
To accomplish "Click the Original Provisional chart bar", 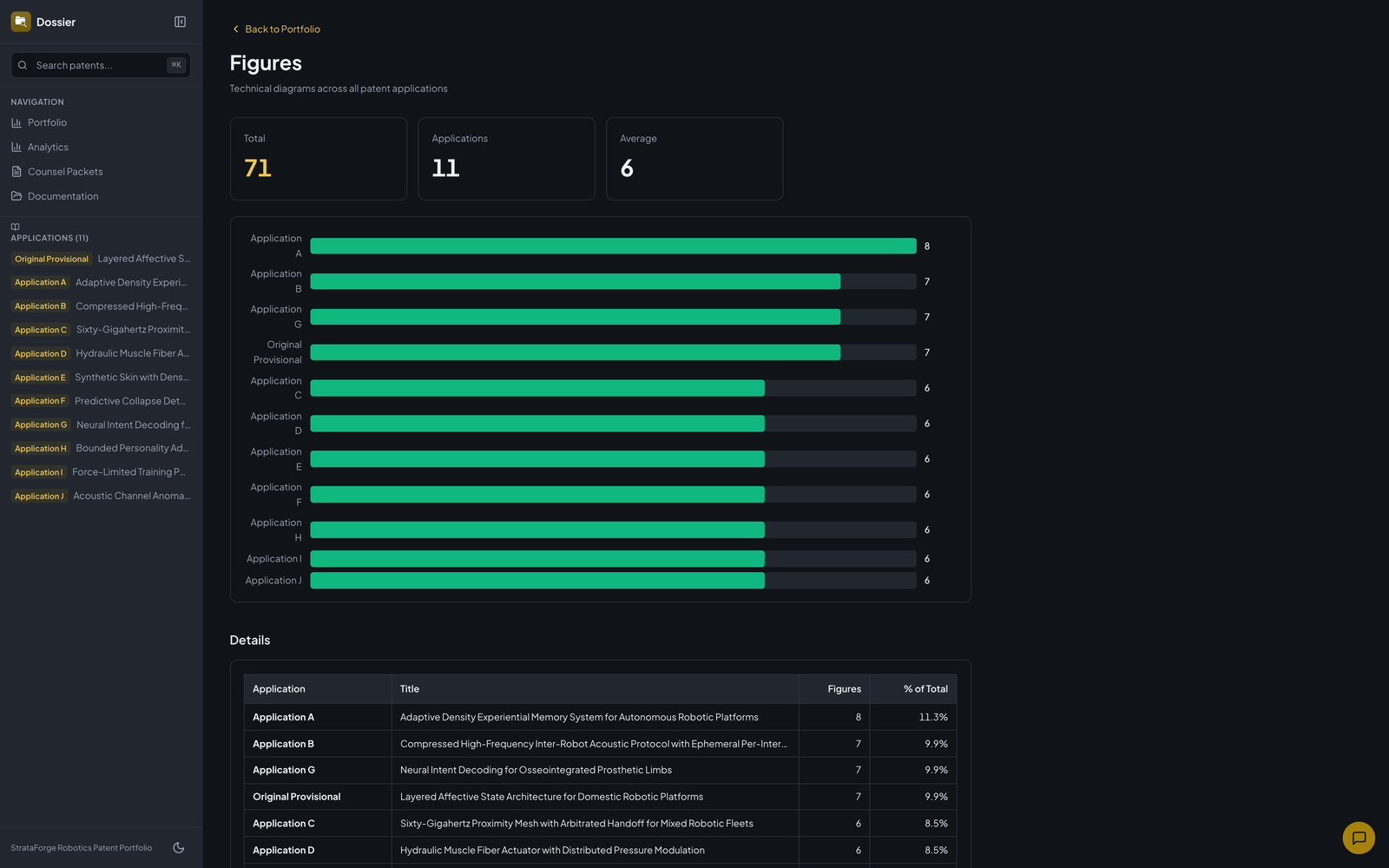I will point(576,352).
